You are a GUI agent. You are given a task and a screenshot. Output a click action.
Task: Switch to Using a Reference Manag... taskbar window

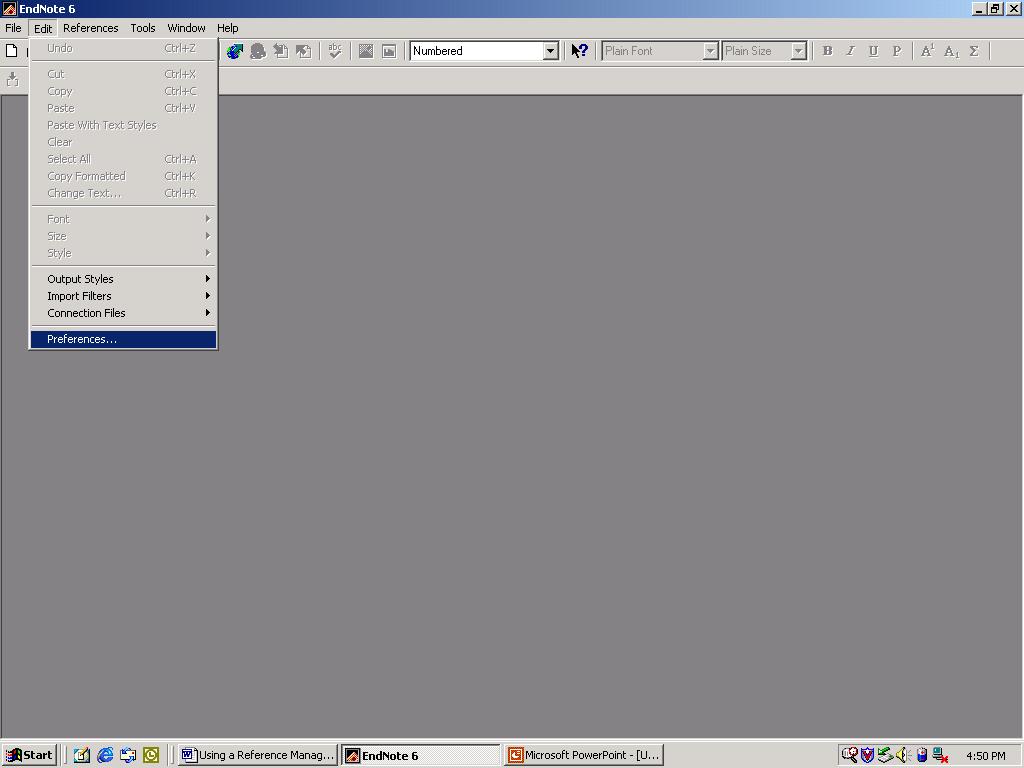pyautogui.click(x=258, y=755)
